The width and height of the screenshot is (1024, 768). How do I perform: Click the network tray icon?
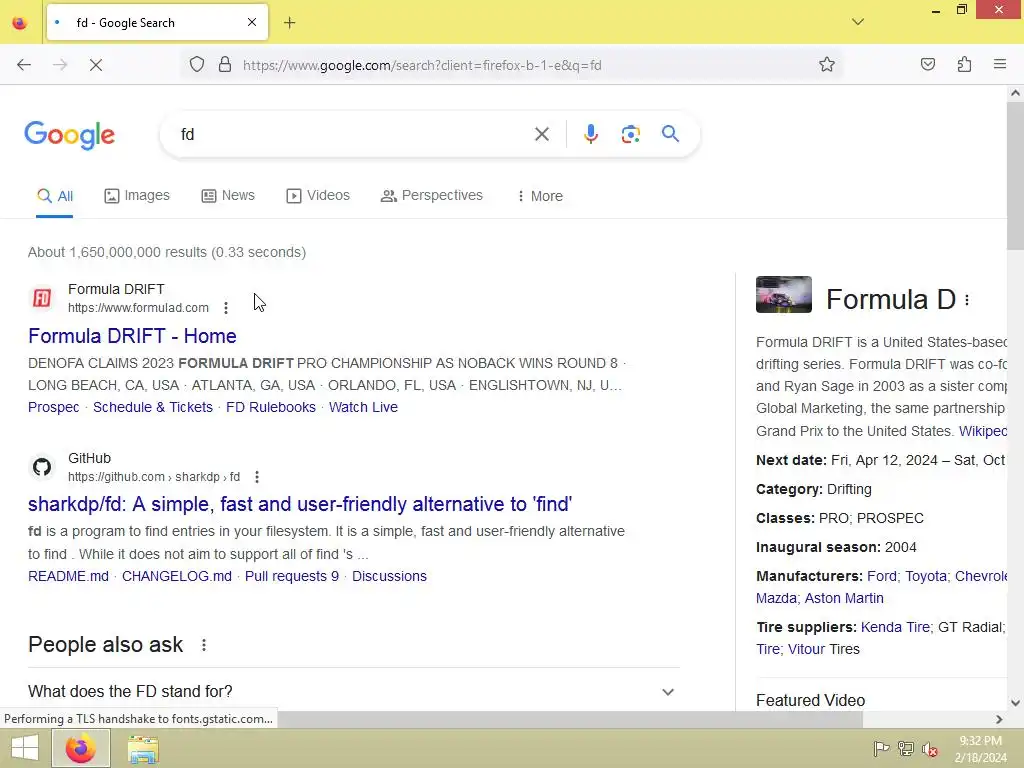906,749
